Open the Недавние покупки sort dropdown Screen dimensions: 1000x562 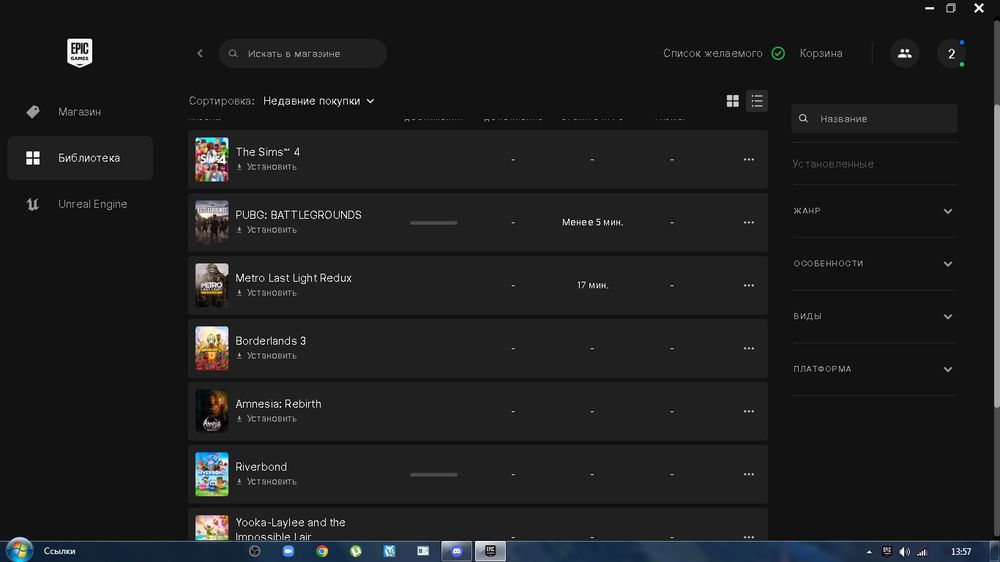[x=319, y=101]
